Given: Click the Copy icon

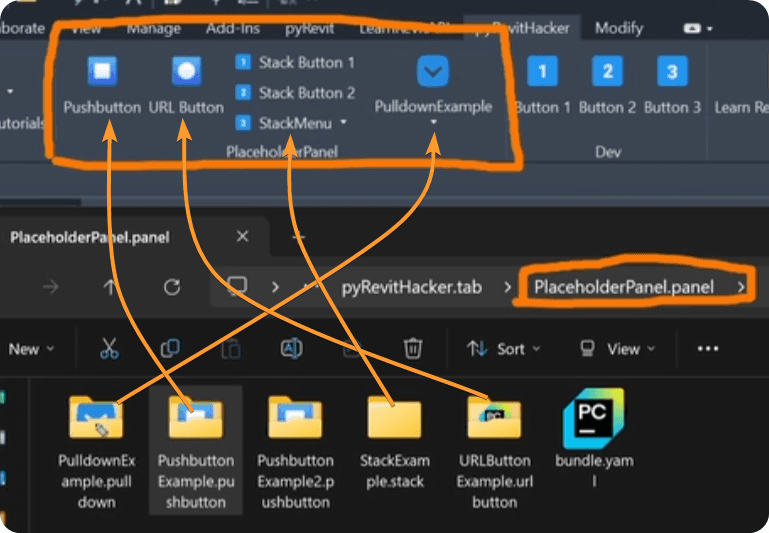Looking at the screenshot, I should pyautogui.click(x=170, y=349).
